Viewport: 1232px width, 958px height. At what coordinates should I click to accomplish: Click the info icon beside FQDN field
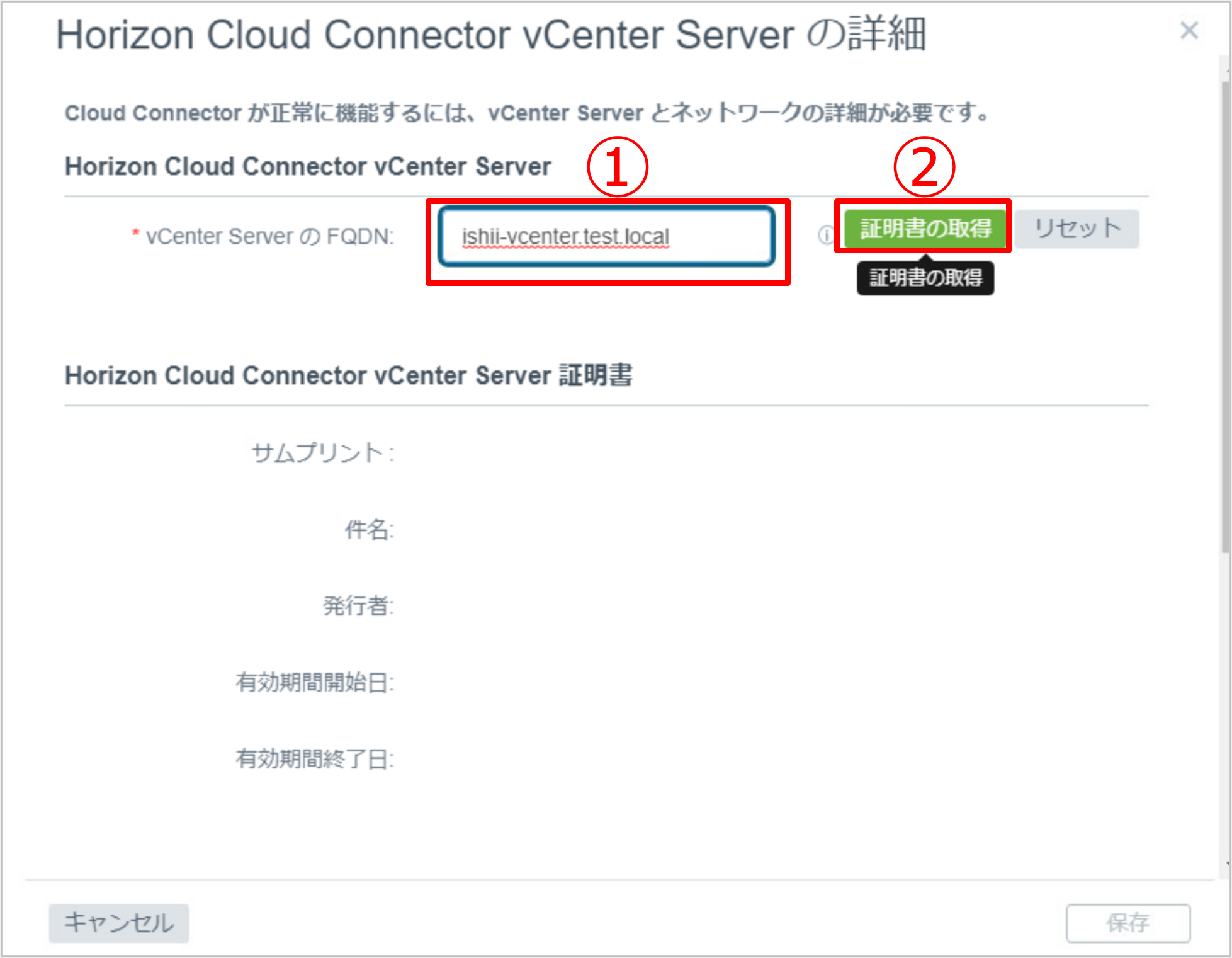coord(825,235)
